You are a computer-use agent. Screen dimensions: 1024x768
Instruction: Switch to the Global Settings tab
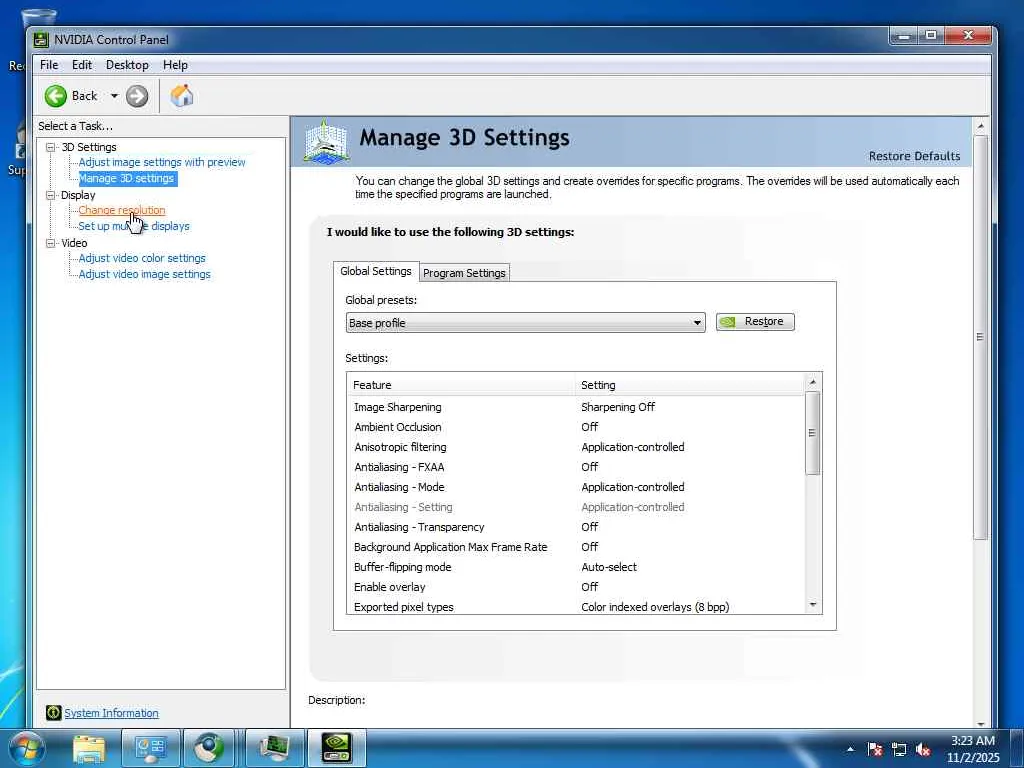(376, 271)
